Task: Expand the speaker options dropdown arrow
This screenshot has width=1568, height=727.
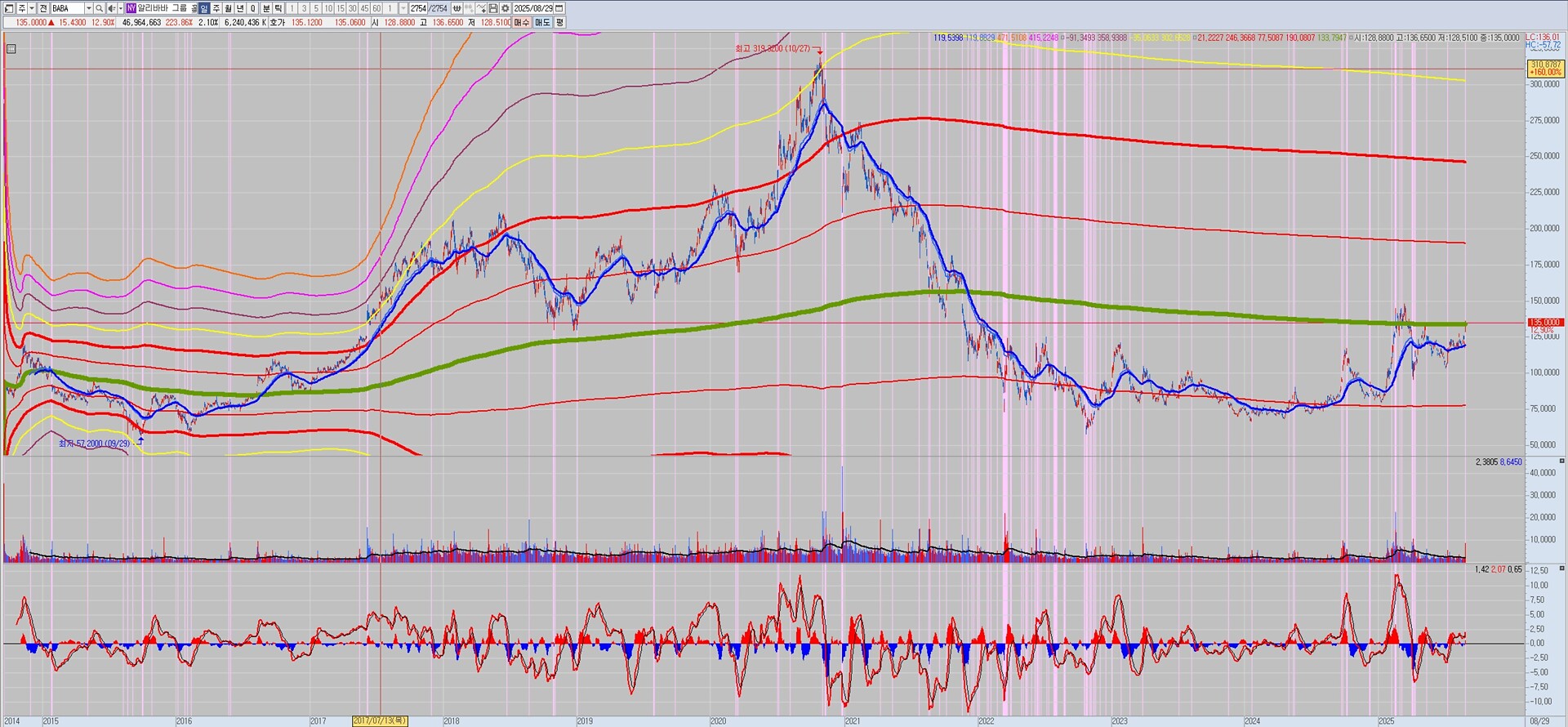Action: tap(120, 8)
